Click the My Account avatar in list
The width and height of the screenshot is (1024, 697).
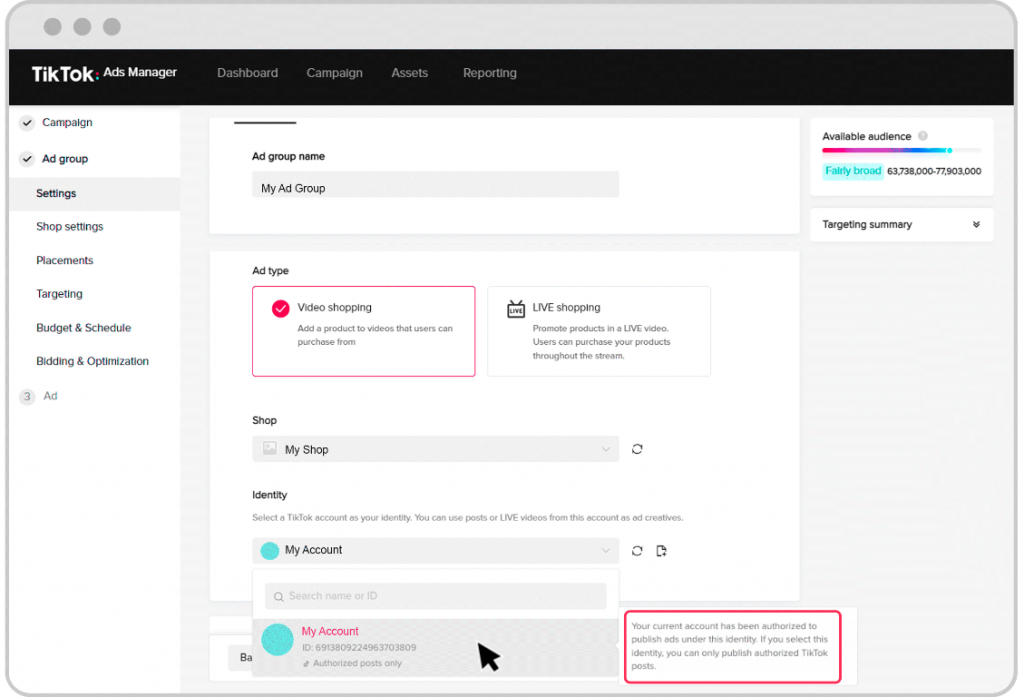point(278,640)
